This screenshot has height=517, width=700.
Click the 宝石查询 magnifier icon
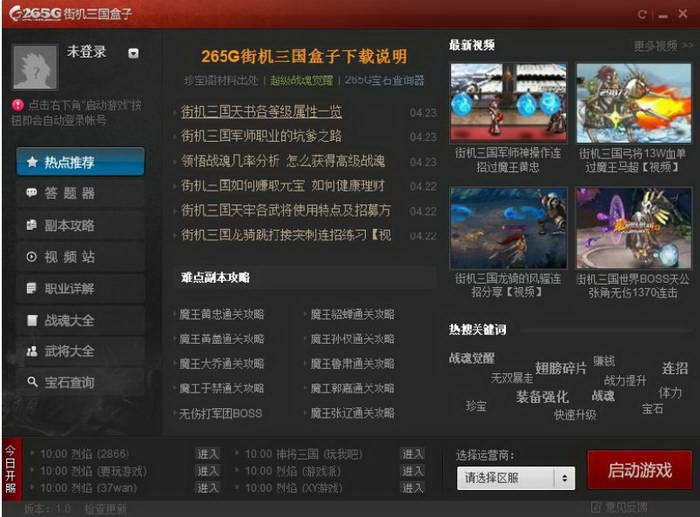[32, 382]
